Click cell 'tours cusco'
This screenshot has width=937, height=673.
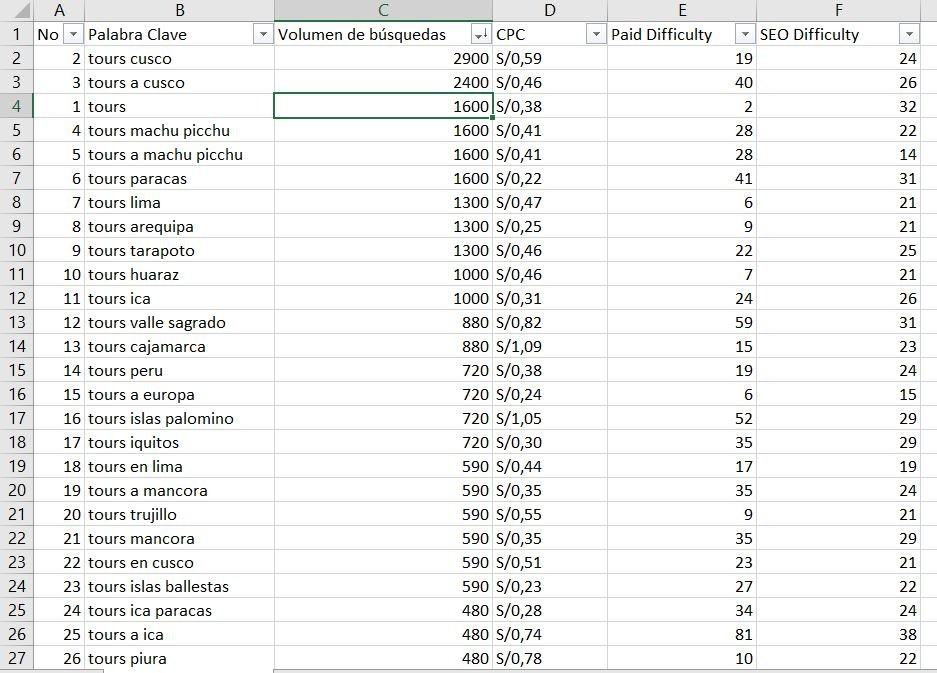click(179, 59)
